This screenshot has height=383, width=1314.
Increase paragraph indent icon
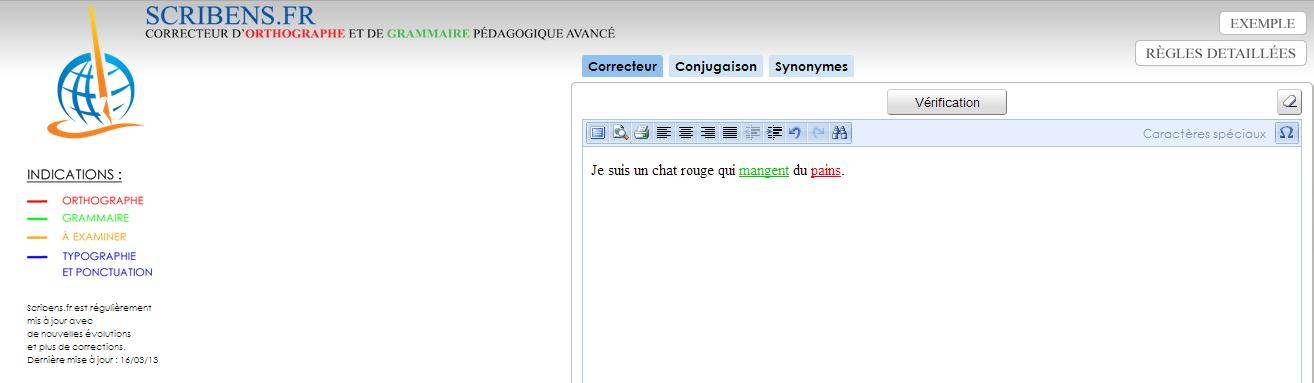coord(774,133)
